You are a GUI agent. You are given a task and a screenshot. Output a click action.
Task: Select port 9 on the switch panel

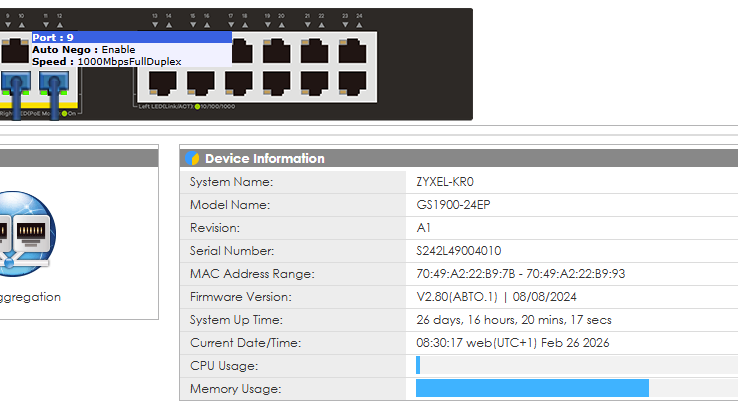[x=15, y=51]
